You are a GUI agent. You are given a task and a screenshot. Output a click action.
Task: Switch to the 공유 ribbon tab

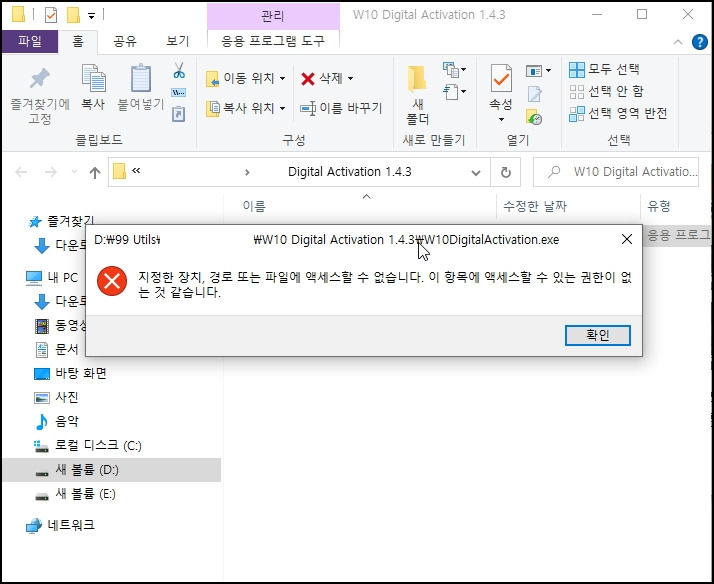(x=125, y=41)
